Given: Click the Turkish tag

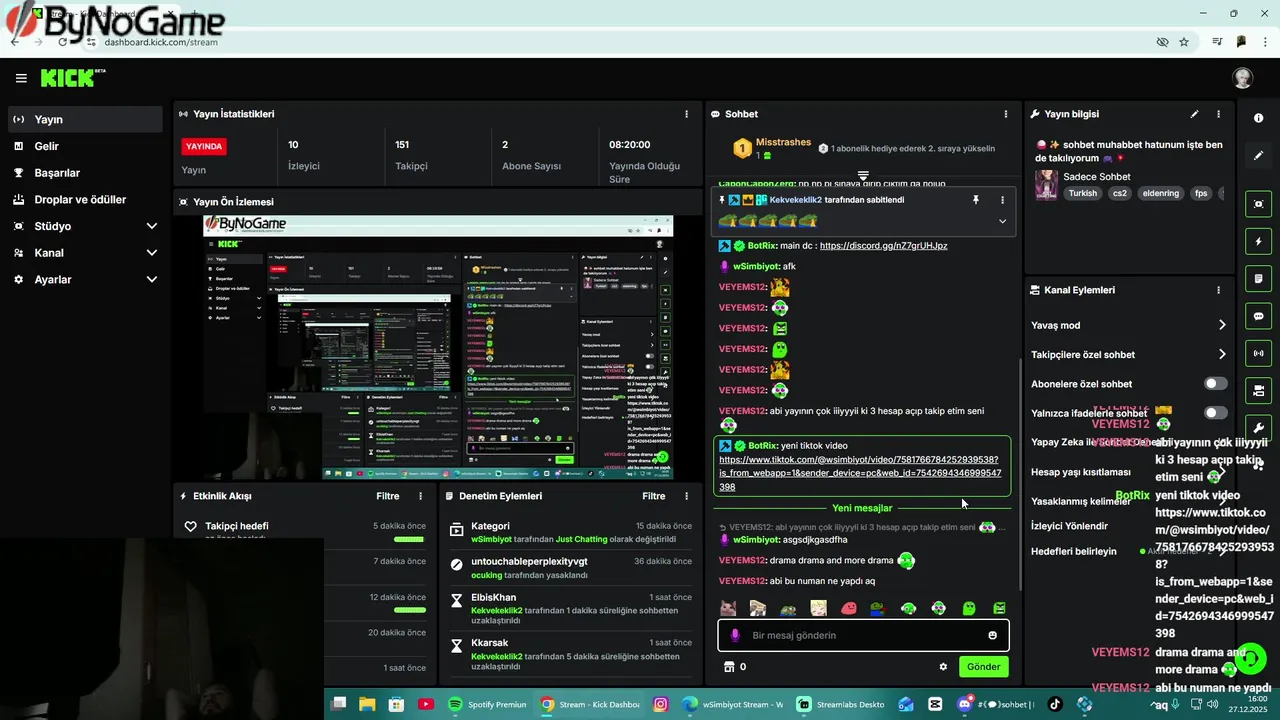Looking at the screenshot, I should click(x=1082, y=193).
